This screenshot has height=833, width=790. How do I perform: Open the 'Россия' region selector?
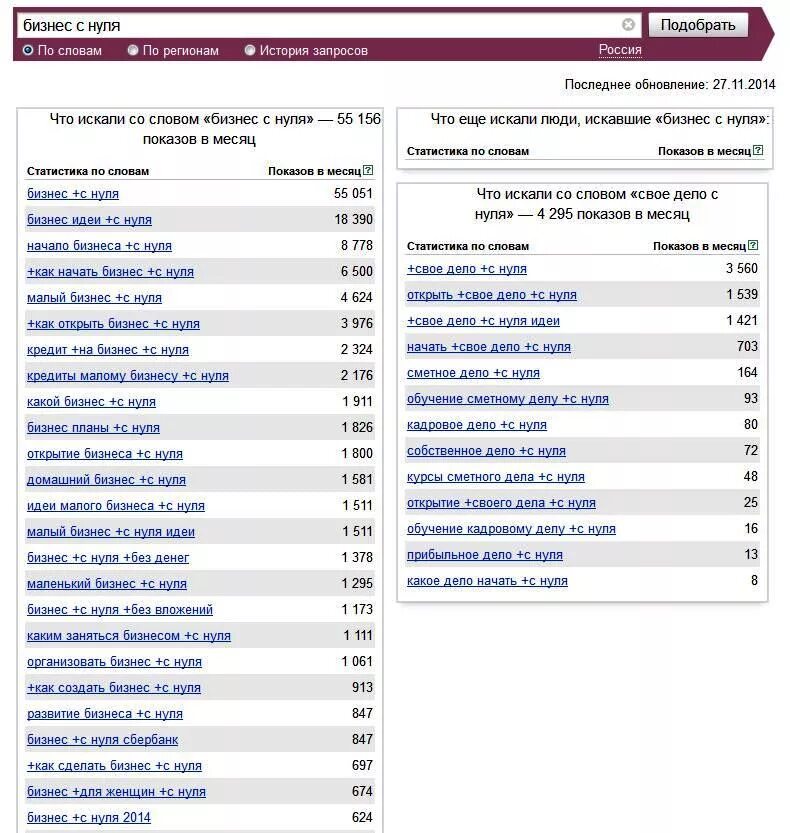click(x=620, y=50)
